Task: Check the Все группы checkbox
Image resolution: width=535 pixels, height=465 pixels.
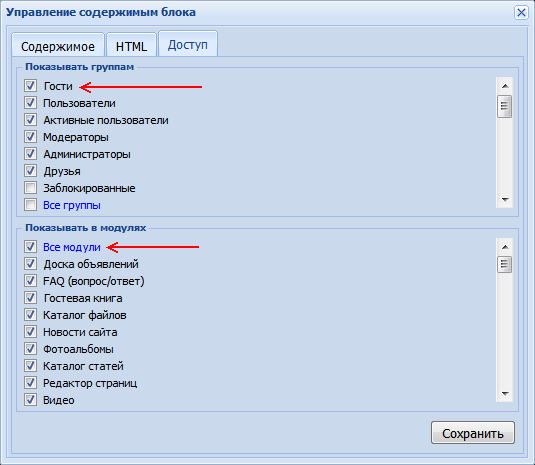Action: point(30,205)
